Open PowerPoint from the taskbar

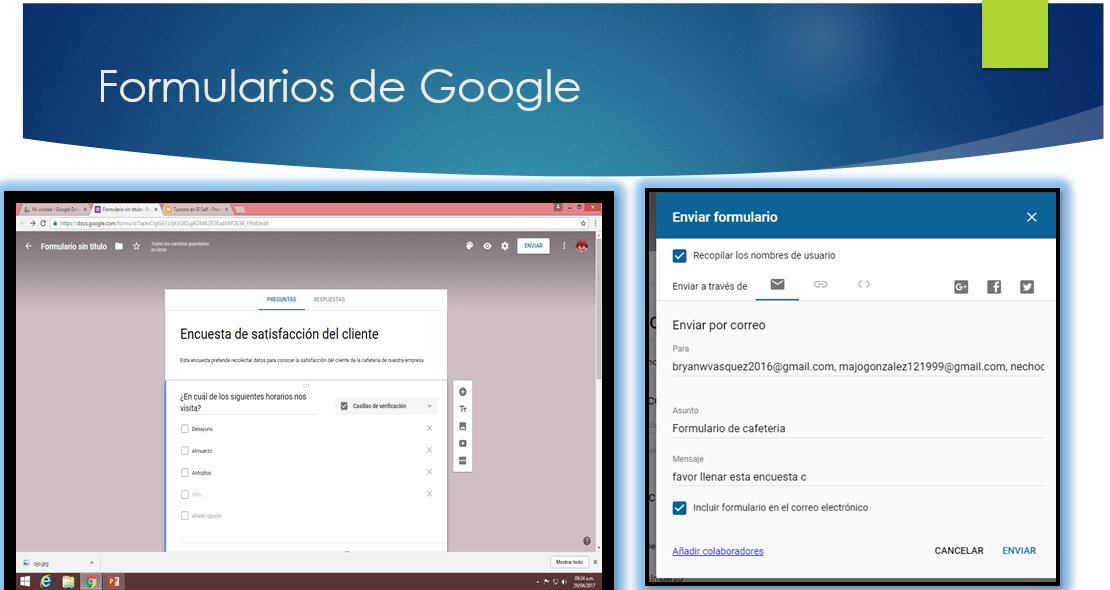(x=113, y=582)
